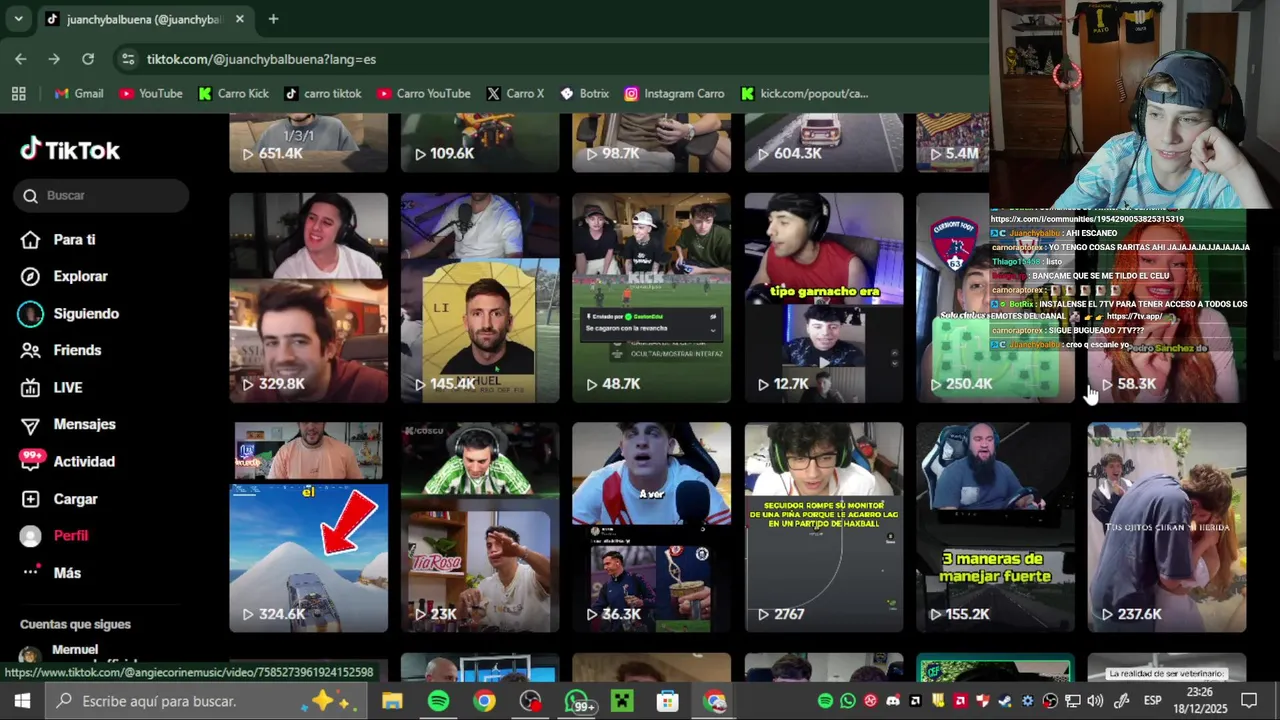This screenshot has height=720, width=1280.
Task: Open the Botrix bookmark
Action: 585,94
